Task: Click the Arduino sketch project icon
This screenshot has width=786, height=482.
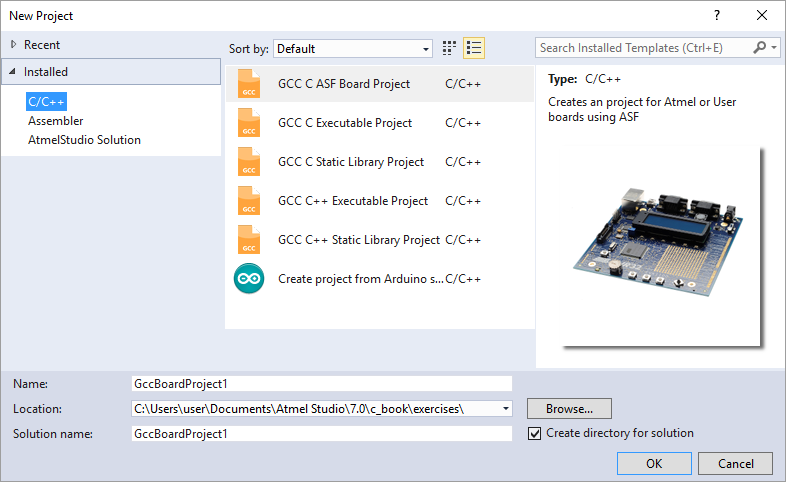Action: tap(249, 279)
